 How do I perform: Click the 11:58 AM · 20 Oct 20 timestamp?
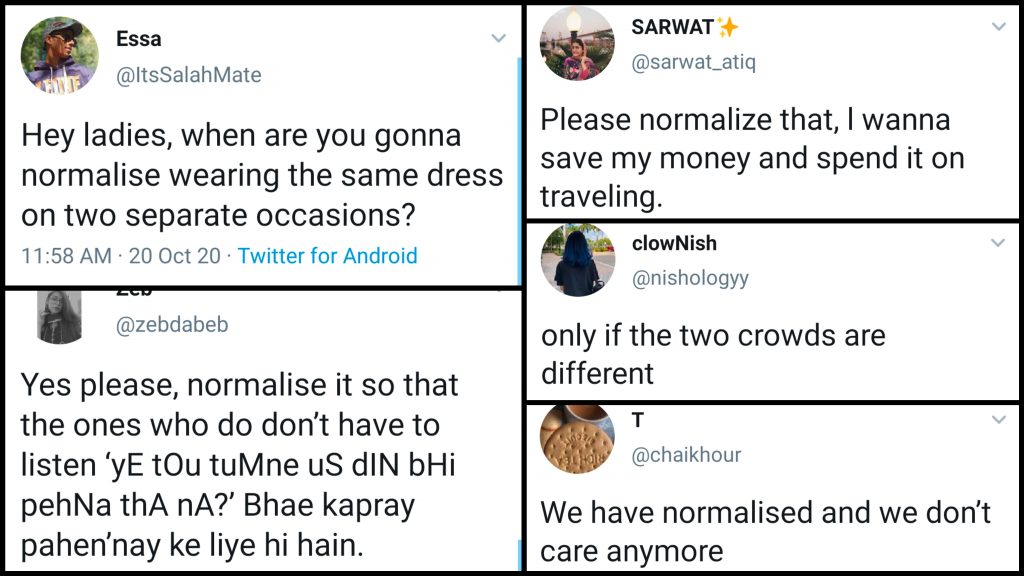pyautogui.click(x=120, y=256)
